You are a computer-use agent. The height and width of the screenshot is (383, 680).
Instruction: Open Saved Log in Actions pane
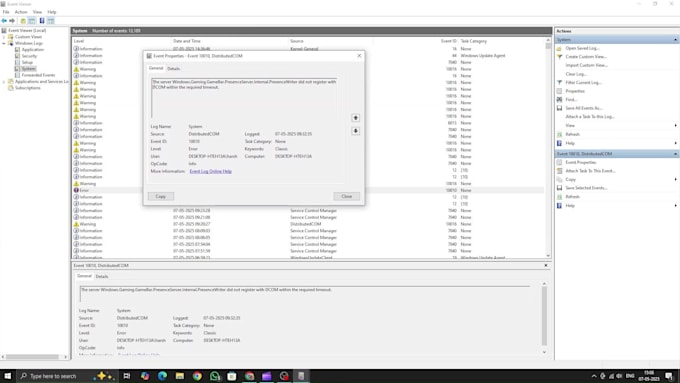[x=582, y=48]
